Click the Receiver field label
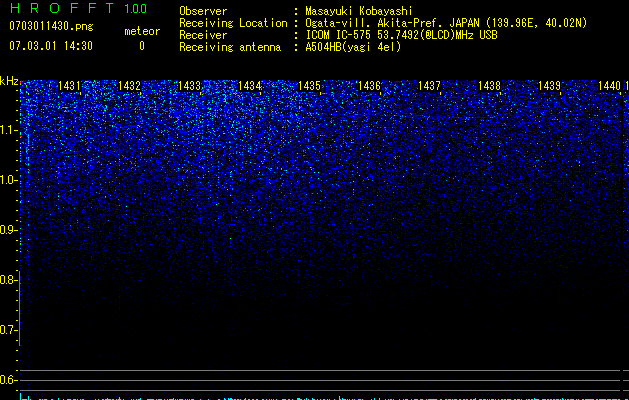 203,35
